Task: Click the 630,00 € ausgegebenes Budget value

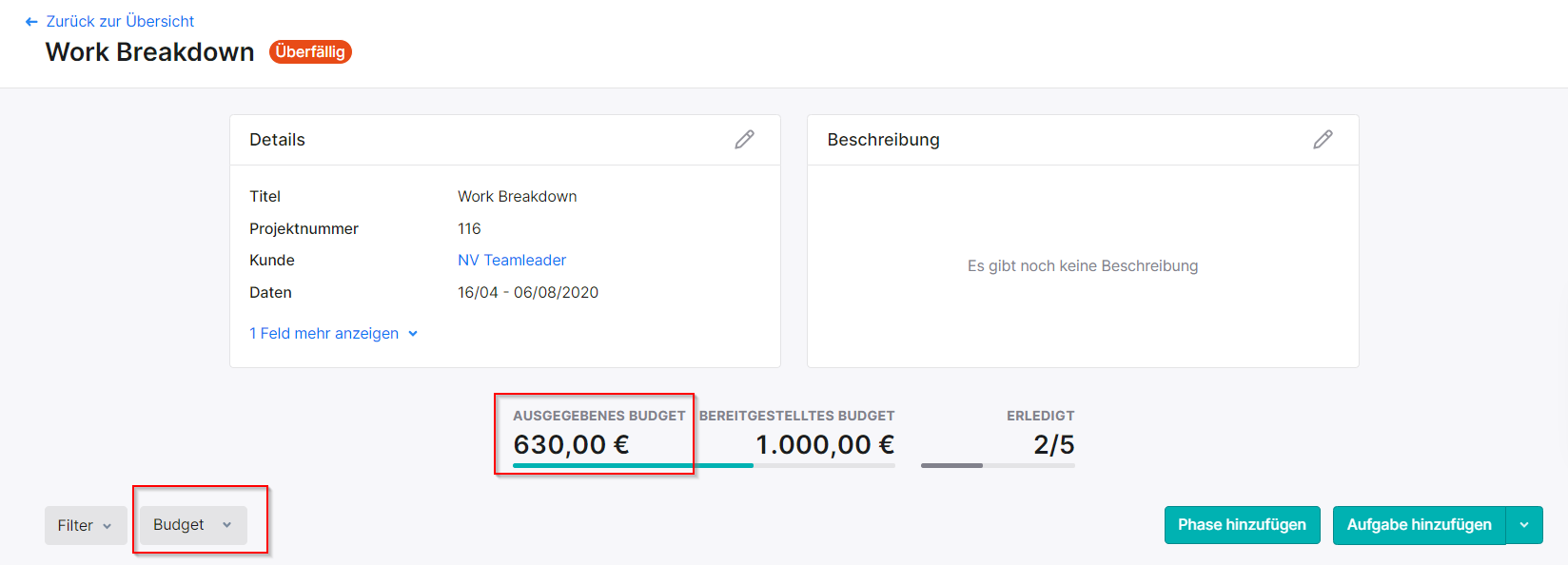Action: coord(571,444)
